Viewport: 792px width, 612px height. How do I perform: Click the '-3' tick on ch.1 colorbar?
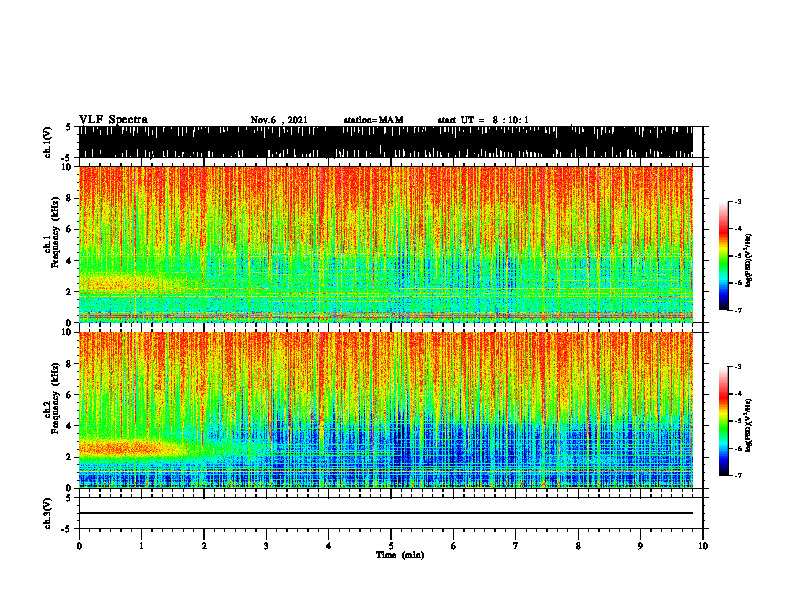[737, 201]
